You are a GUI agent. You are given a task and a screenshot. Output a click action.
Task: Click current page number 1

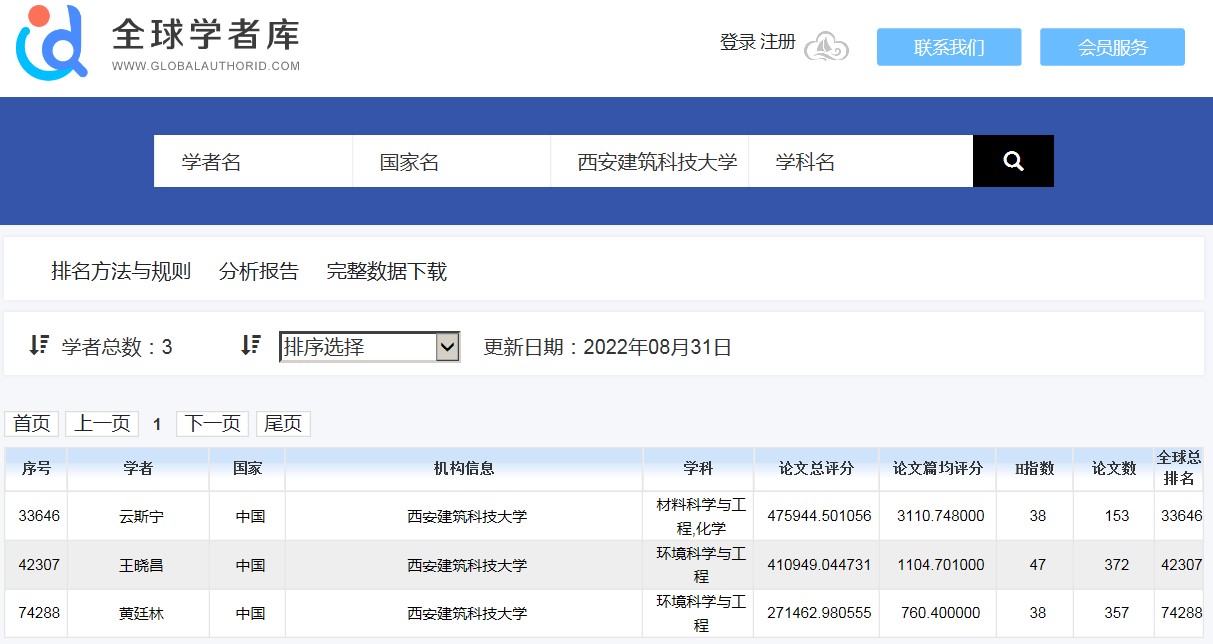tap(157, 425)
